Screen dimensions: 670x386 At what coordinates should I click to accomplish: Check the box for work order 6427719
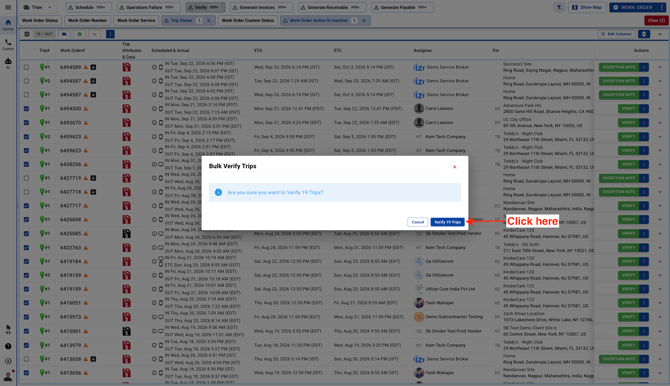[x=26, y=178]
